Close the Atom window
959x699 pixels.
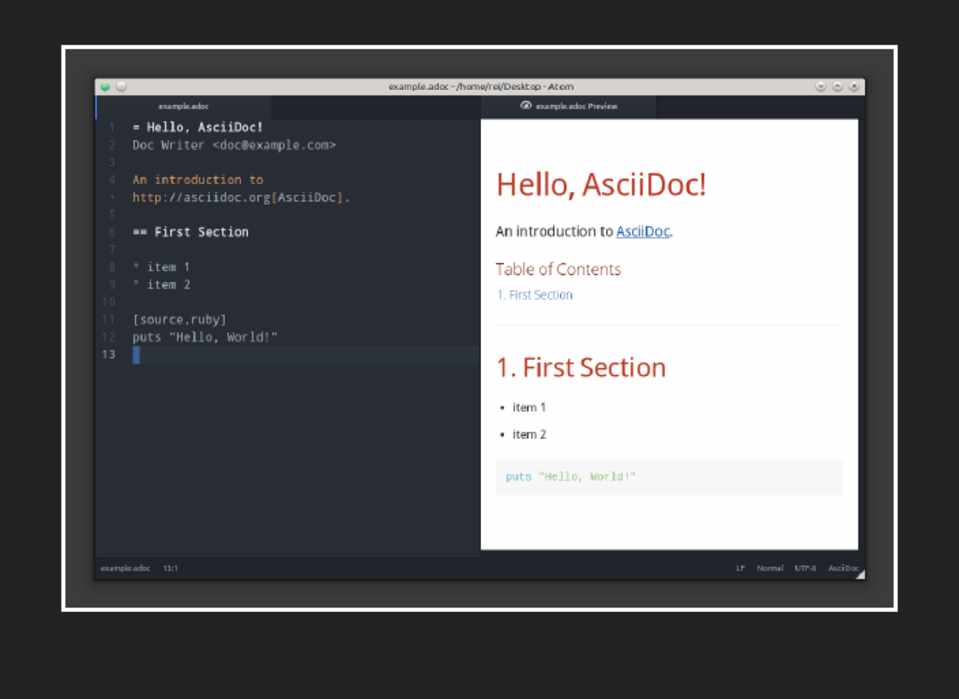pos(853,87)
